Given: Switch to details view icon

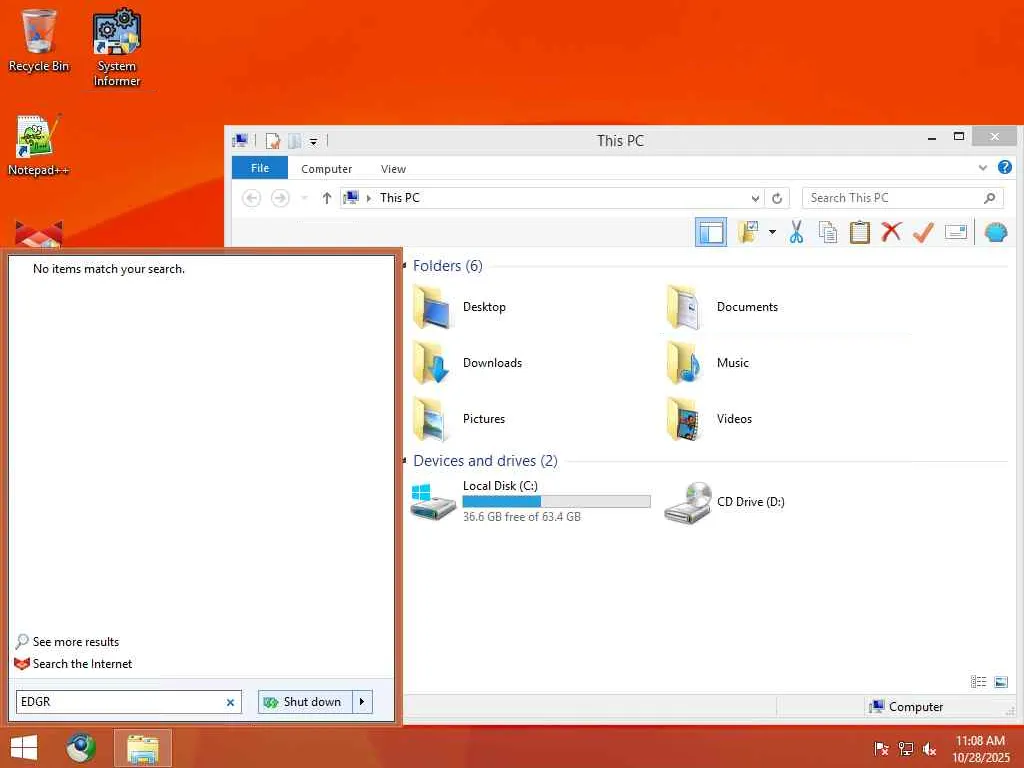Looking at the screenshot, I should (x=978, y=682).
